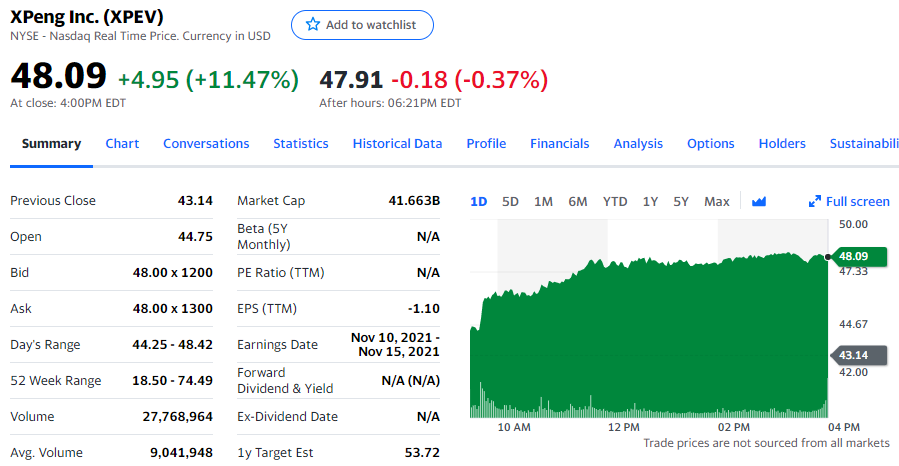
Task: Open the Financials tab
Action: coord(560,143)
